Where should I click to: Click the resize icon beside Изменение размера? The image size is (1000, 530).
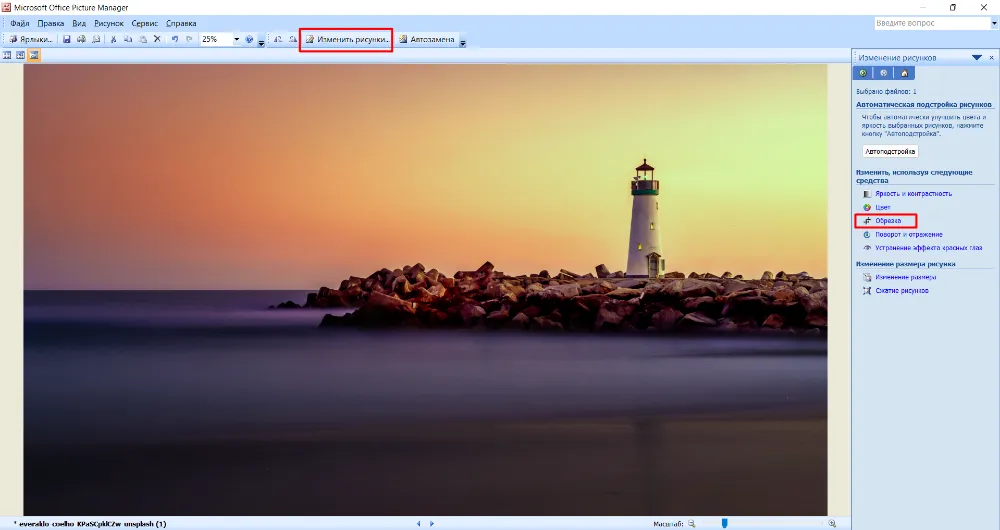pos(867,277)
